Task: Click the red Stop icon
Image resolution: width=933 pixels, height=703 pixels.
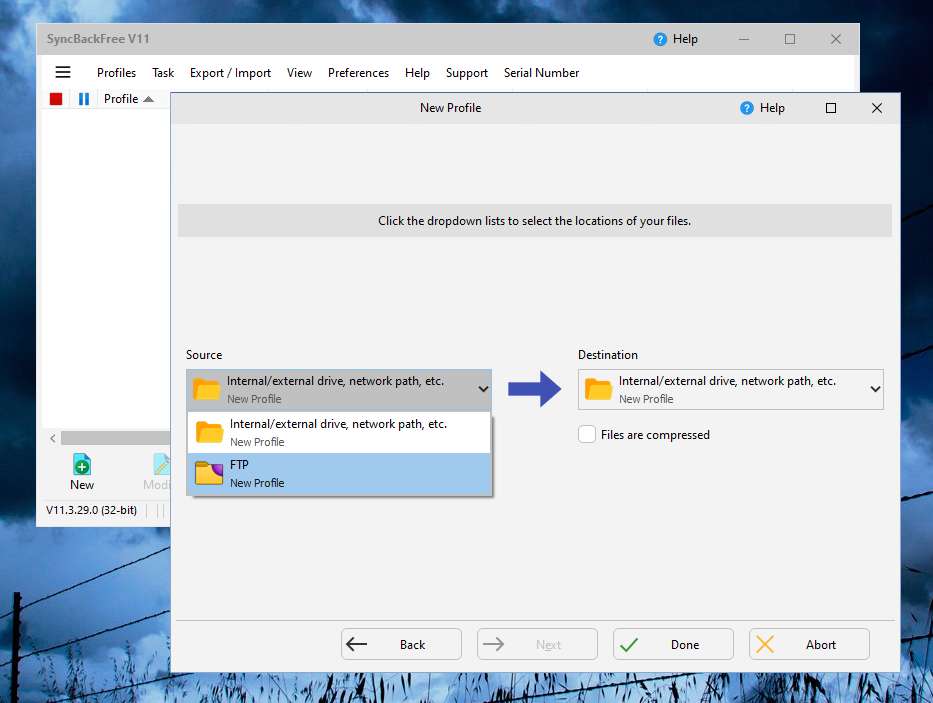Action: tap(56, 99)
